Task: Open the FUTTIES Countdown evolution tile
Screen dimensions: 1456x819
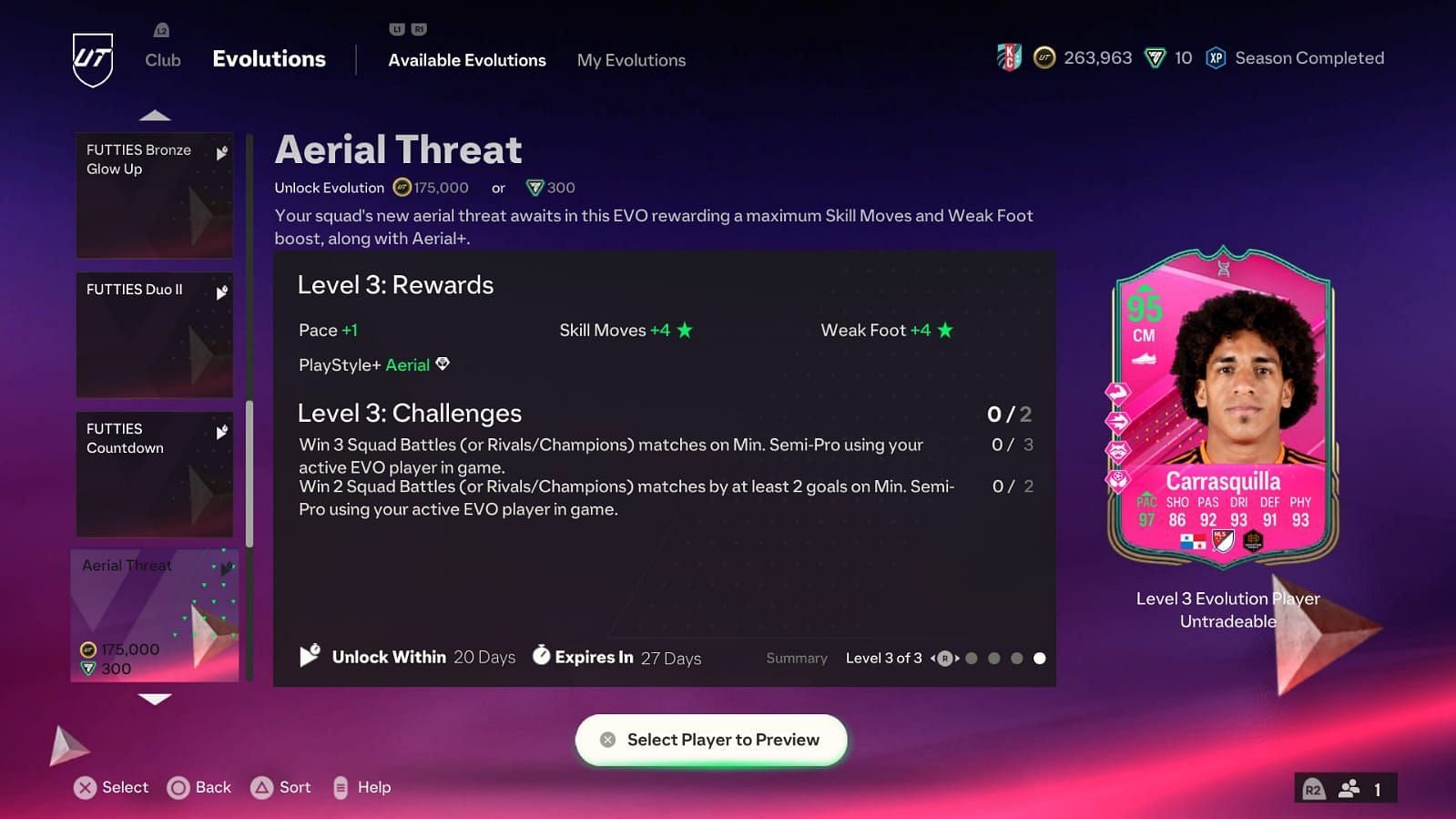Action: (x=155, y=475)
